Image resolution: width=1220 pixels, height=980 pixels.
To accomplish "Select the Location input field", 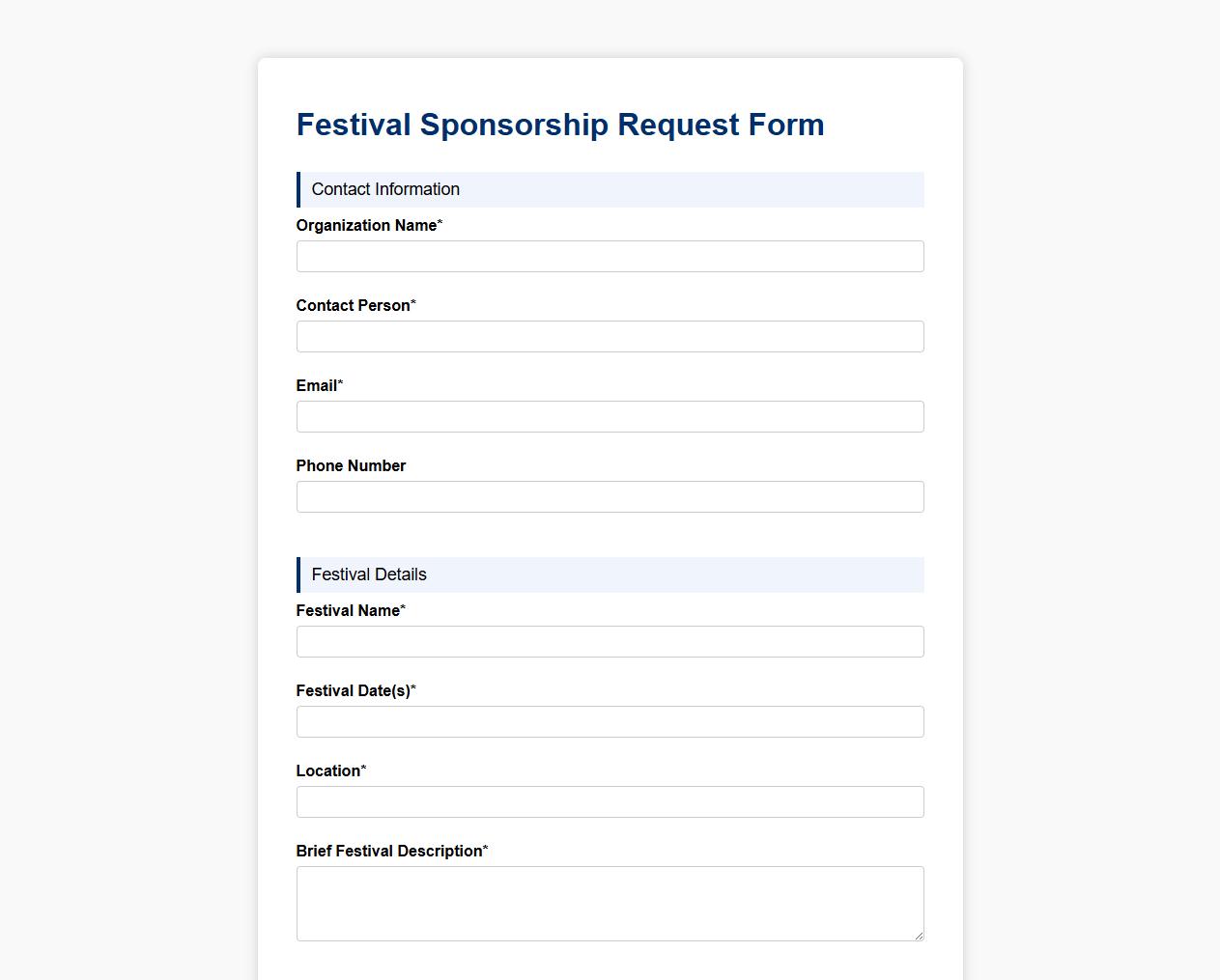I will (610, 801).
